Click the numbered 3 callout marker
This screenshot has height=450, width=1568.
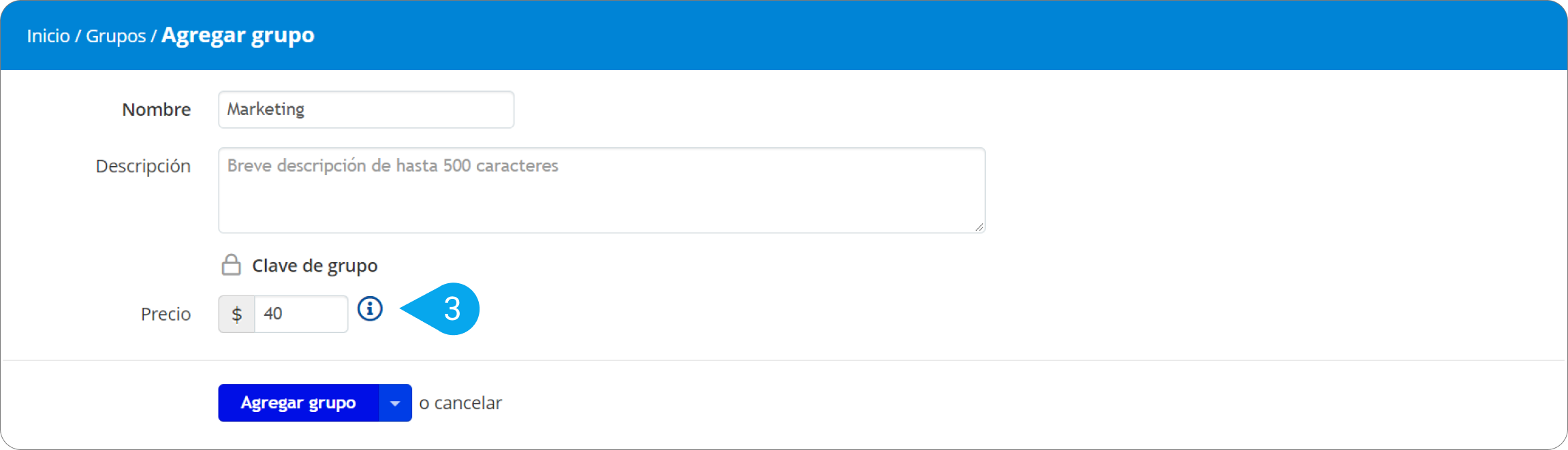pyautogui.click(x=441, y=309)
